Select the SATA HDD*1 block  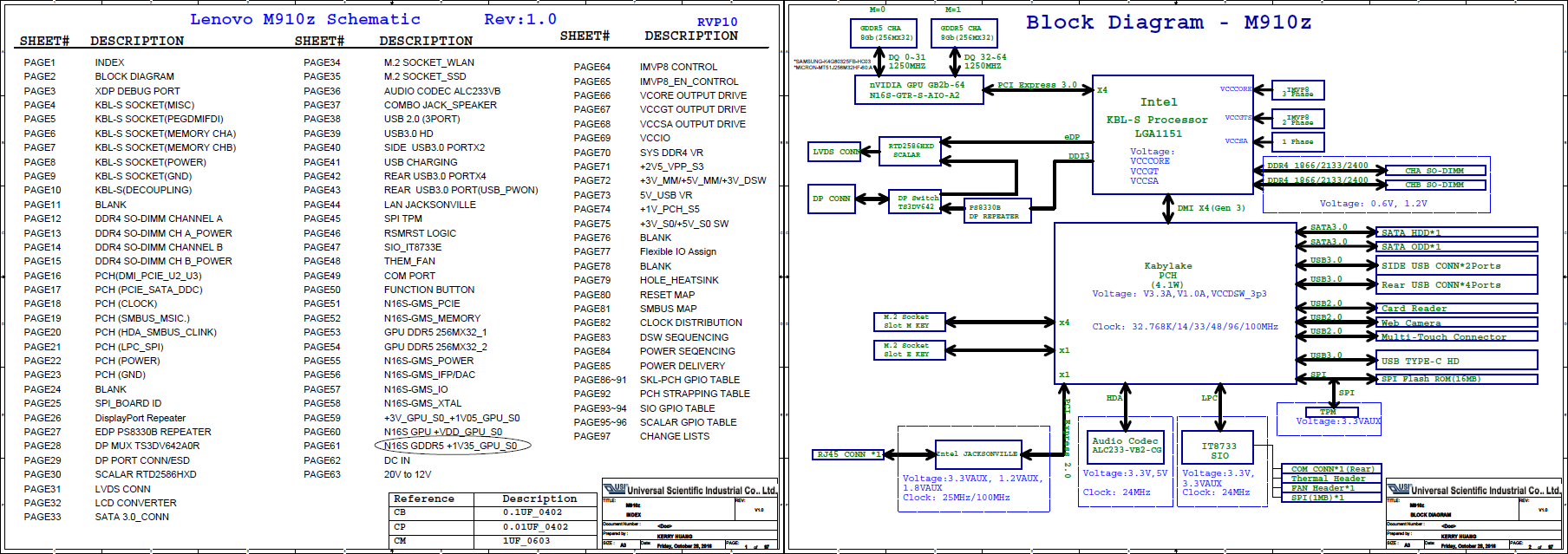click(1457, 232)
